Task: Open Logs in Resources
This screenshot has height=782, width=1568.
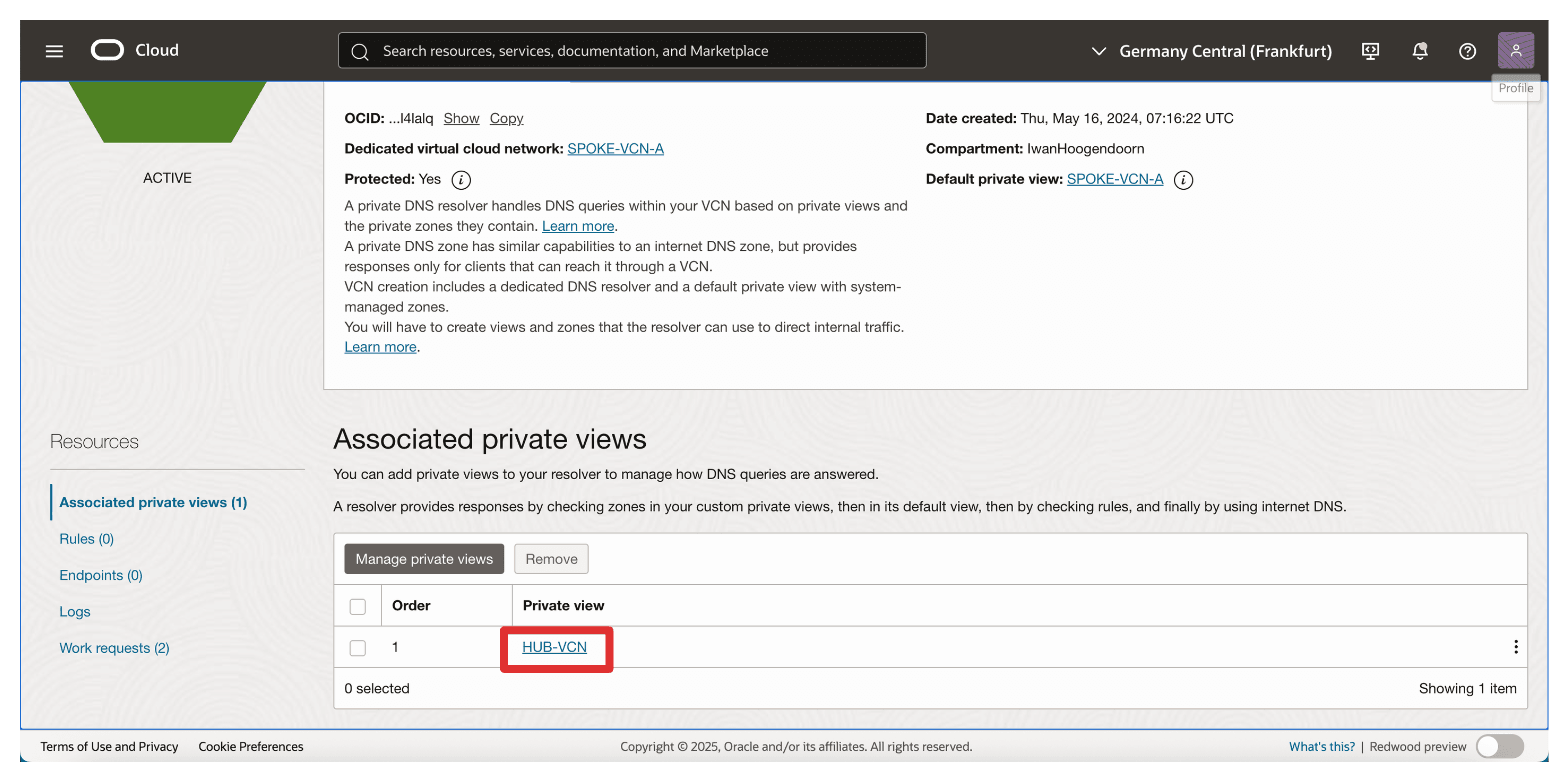Action: [75, 612]
